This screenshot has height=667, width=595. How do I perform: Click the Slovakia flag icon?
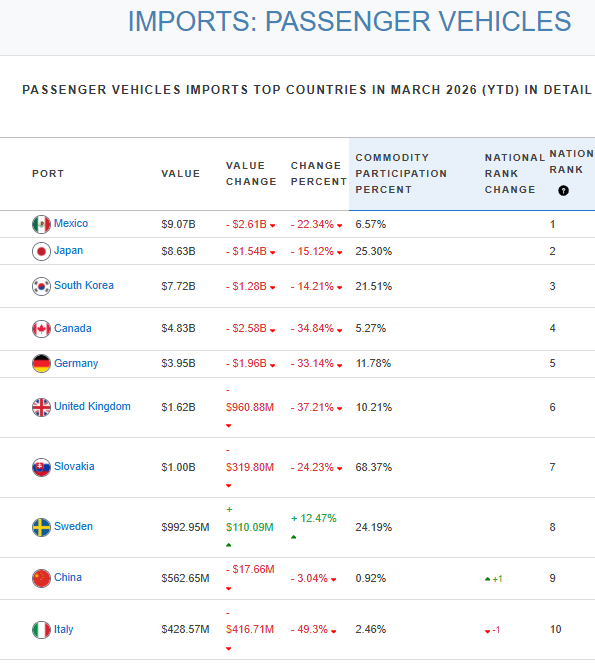[41, 467]
